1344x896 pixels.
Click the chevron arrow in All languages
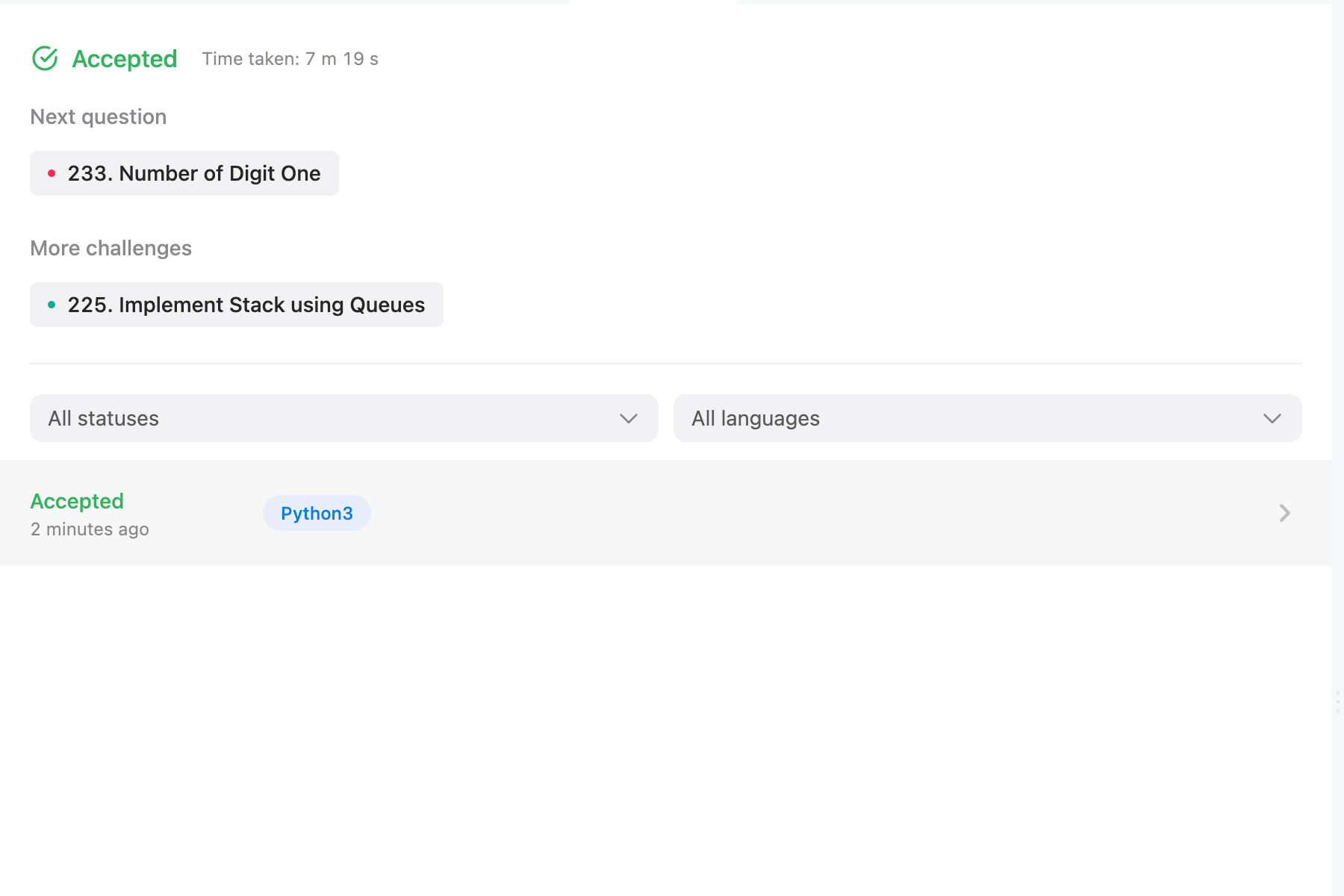point(1272,418)
